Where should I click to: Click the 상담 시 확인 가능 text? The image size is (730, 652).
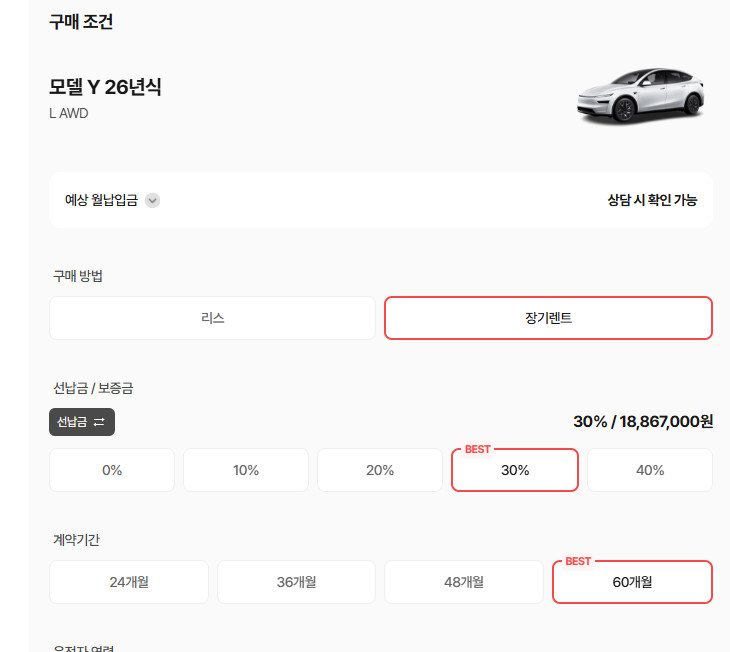652,200
